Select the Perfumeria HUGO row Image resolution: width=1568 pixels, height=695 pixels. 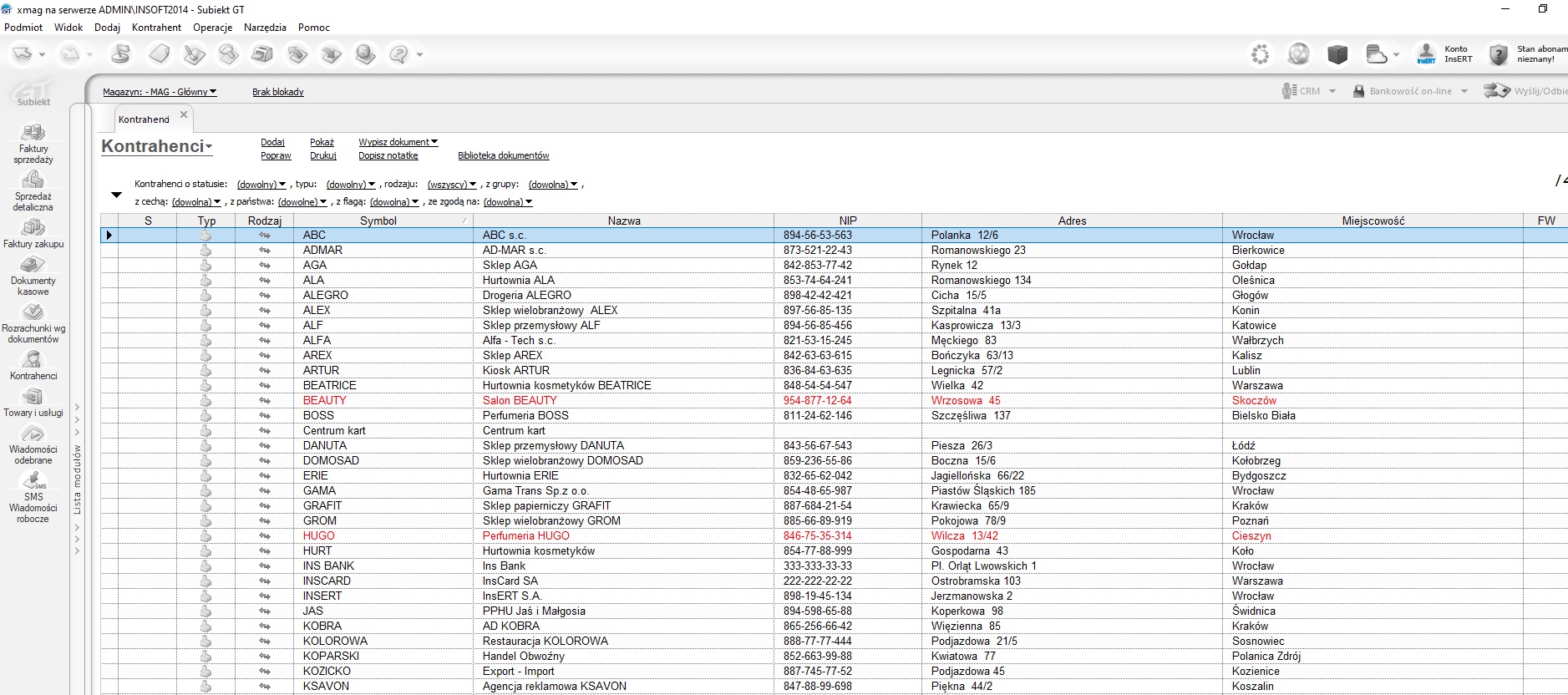click(834, 535)
